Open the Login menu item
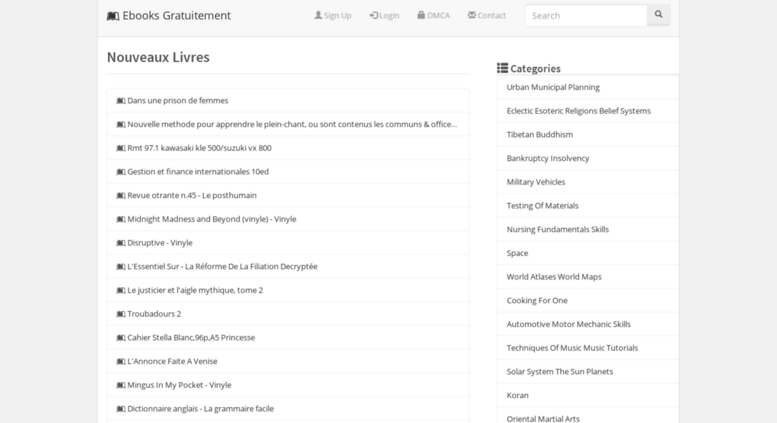This screenshot has height=423, width=777. point(384,15)
